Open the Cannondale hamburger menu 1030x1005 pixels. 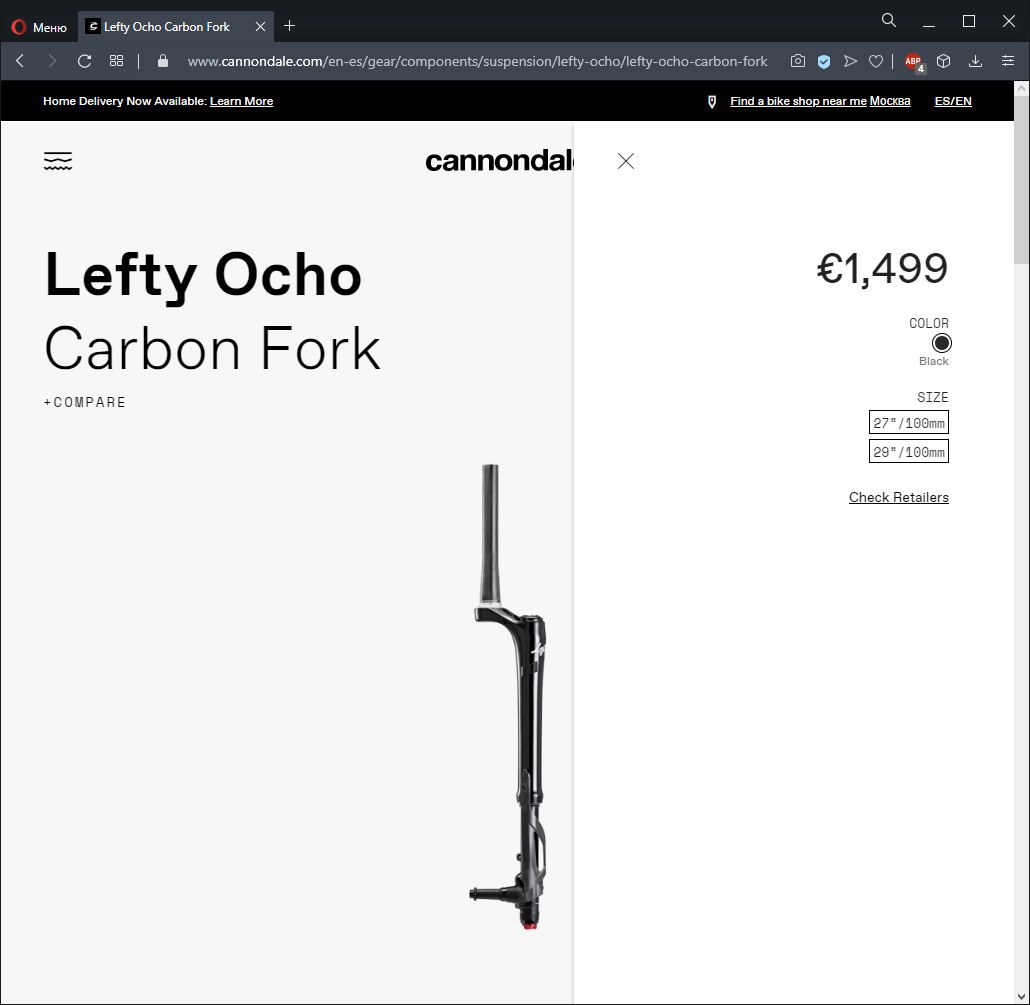[x=58, y=161]
